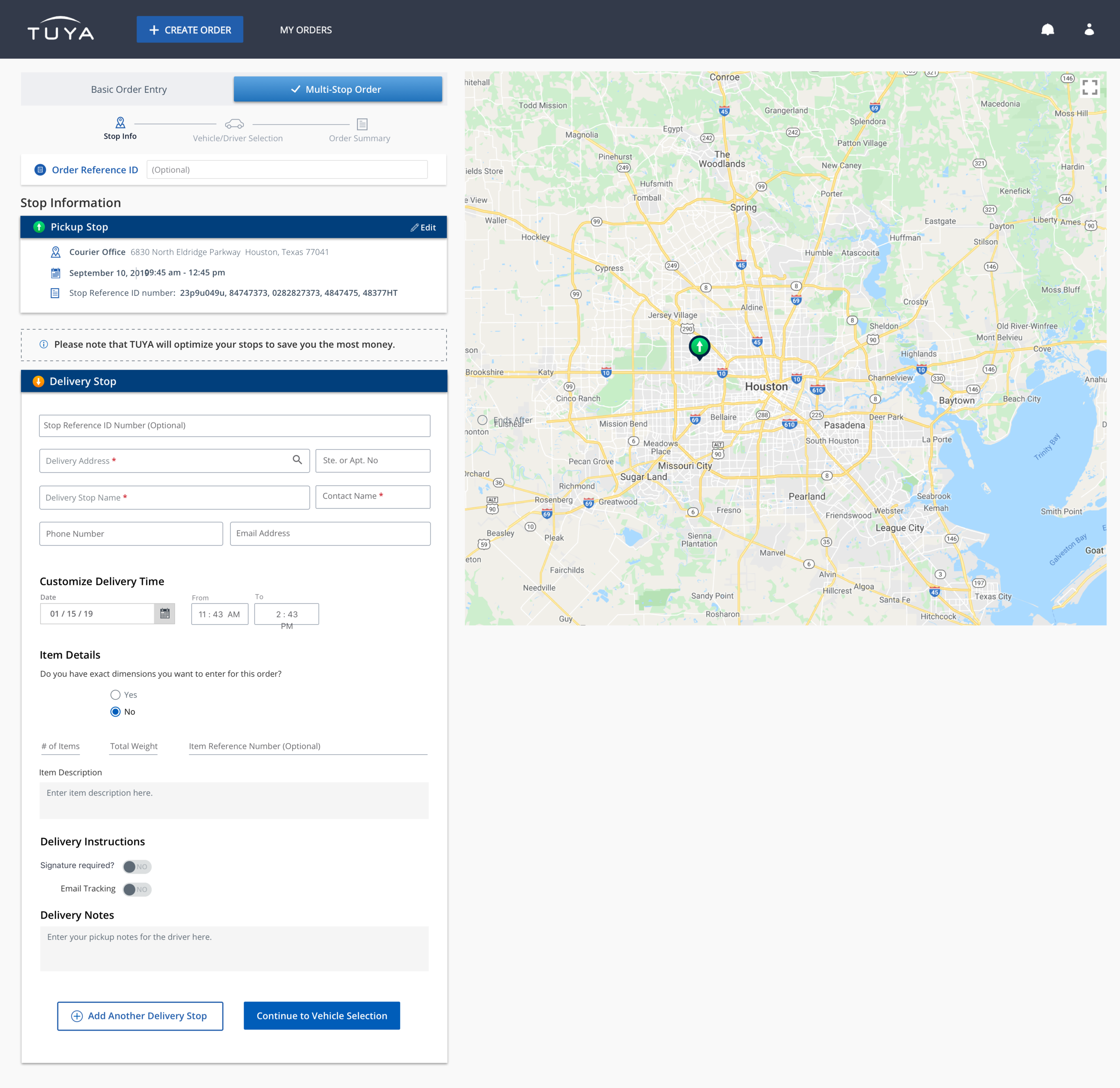
Task: Click the TUYA logo
Action: tap(60, 29)
